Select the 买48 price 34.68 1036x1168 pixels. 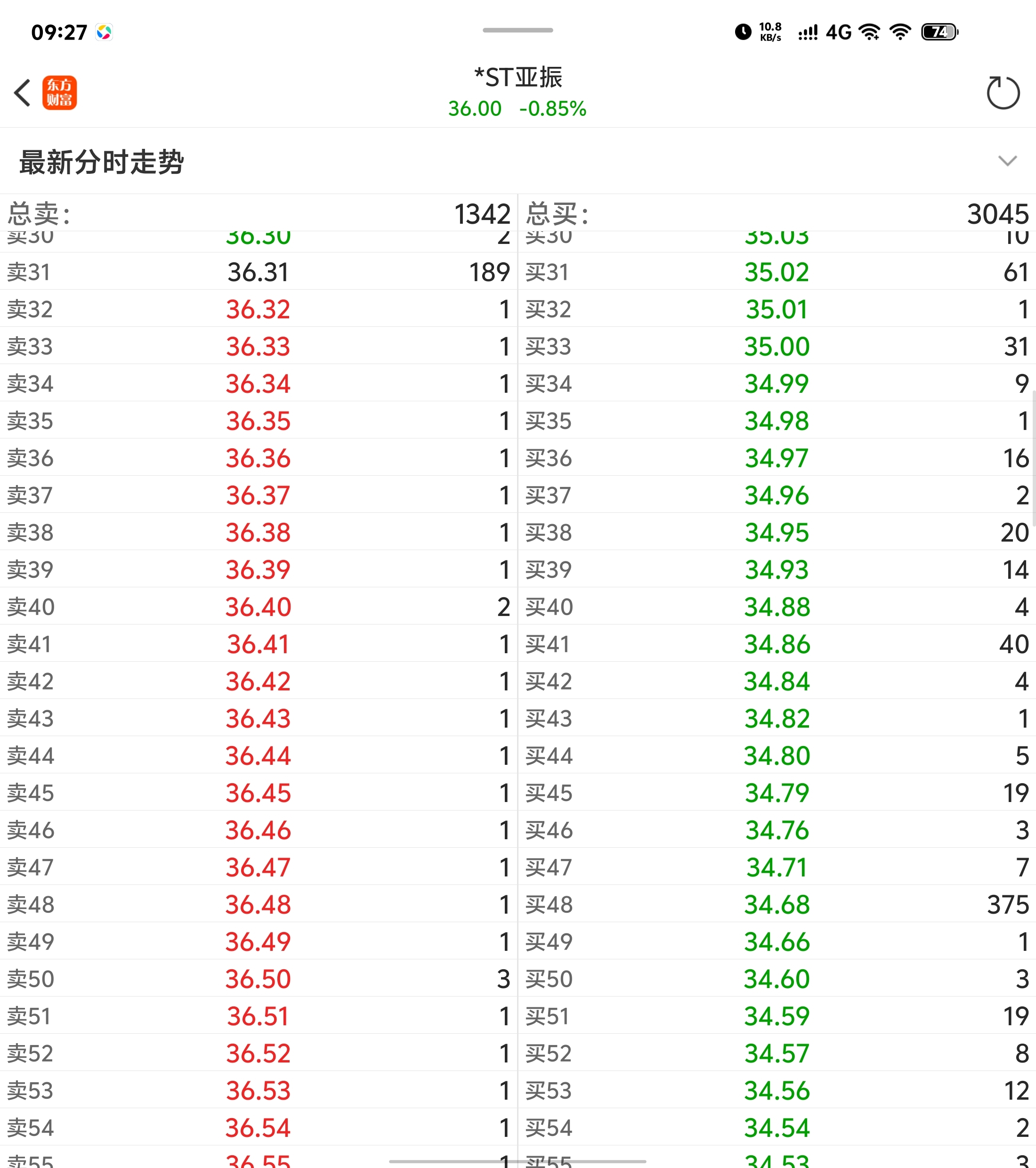coord(777,905)
